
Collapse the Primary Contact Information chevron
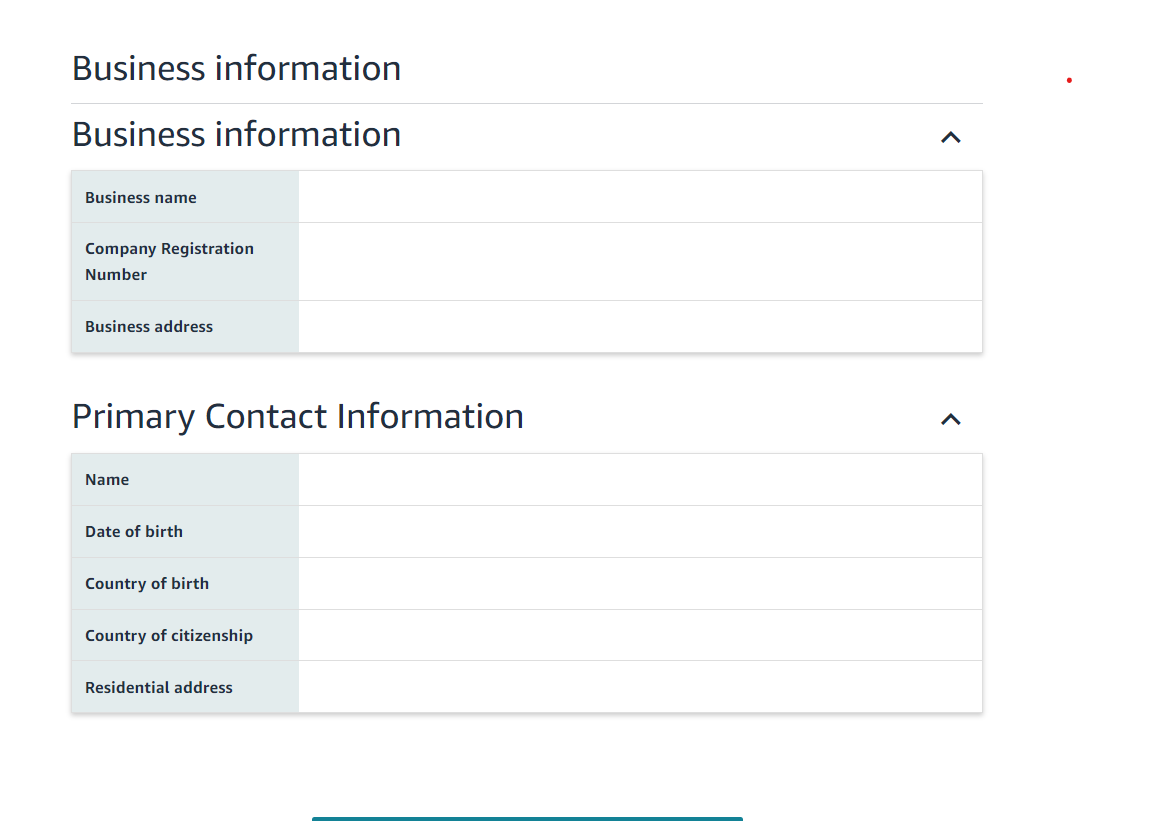point(951,419)
